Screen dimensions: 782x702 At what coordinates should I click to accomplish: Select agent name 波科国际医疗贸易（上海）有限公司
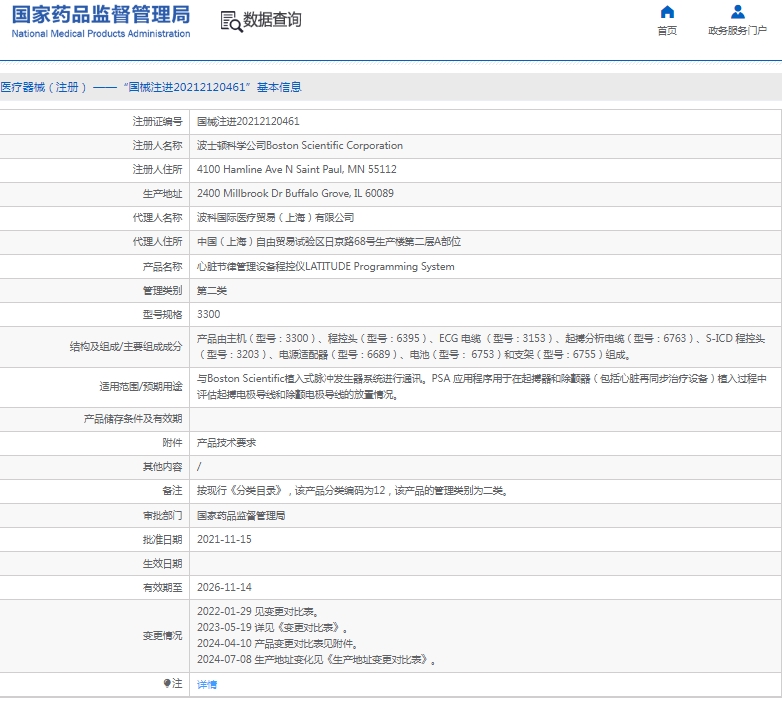pos(275,218)
